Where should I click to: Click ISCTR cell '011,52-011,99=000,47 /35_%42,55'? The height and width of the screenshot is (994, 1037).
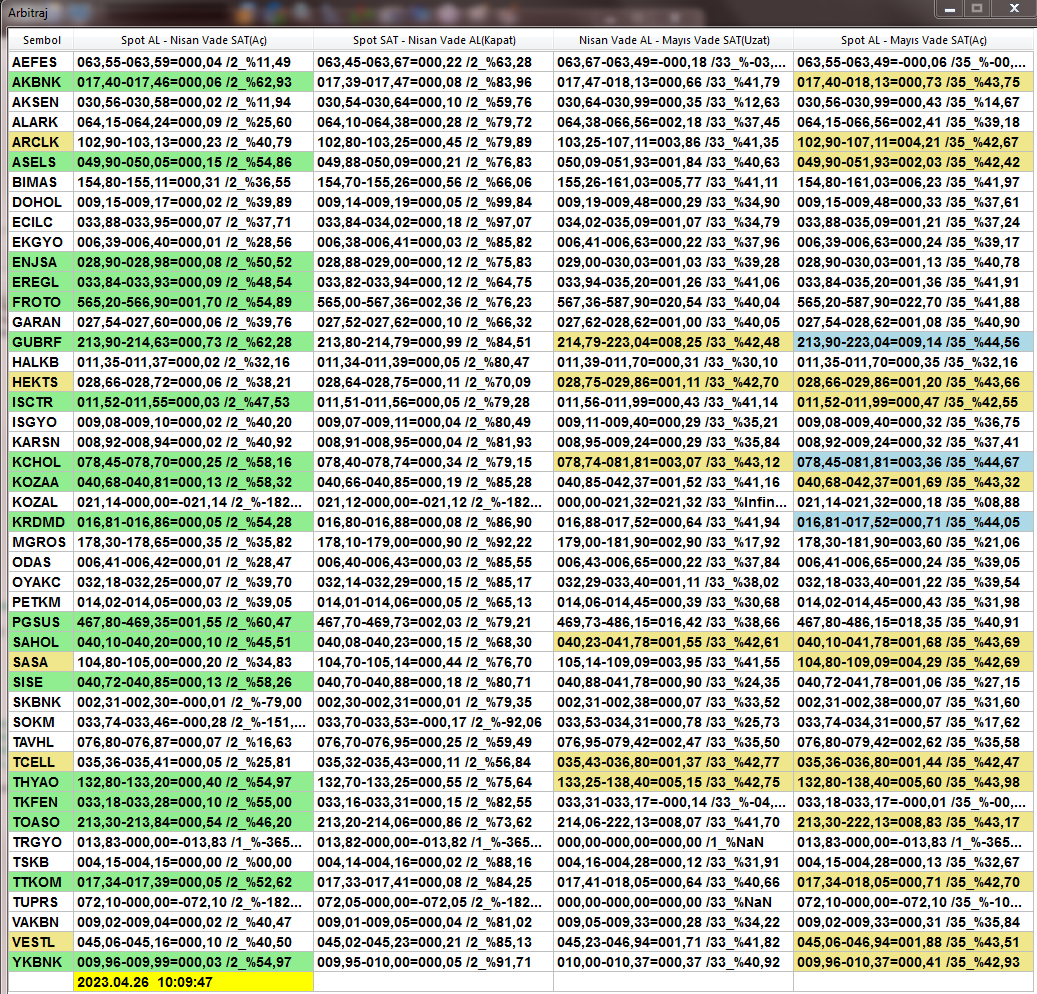pyautogui.click(x=913, y=402)
